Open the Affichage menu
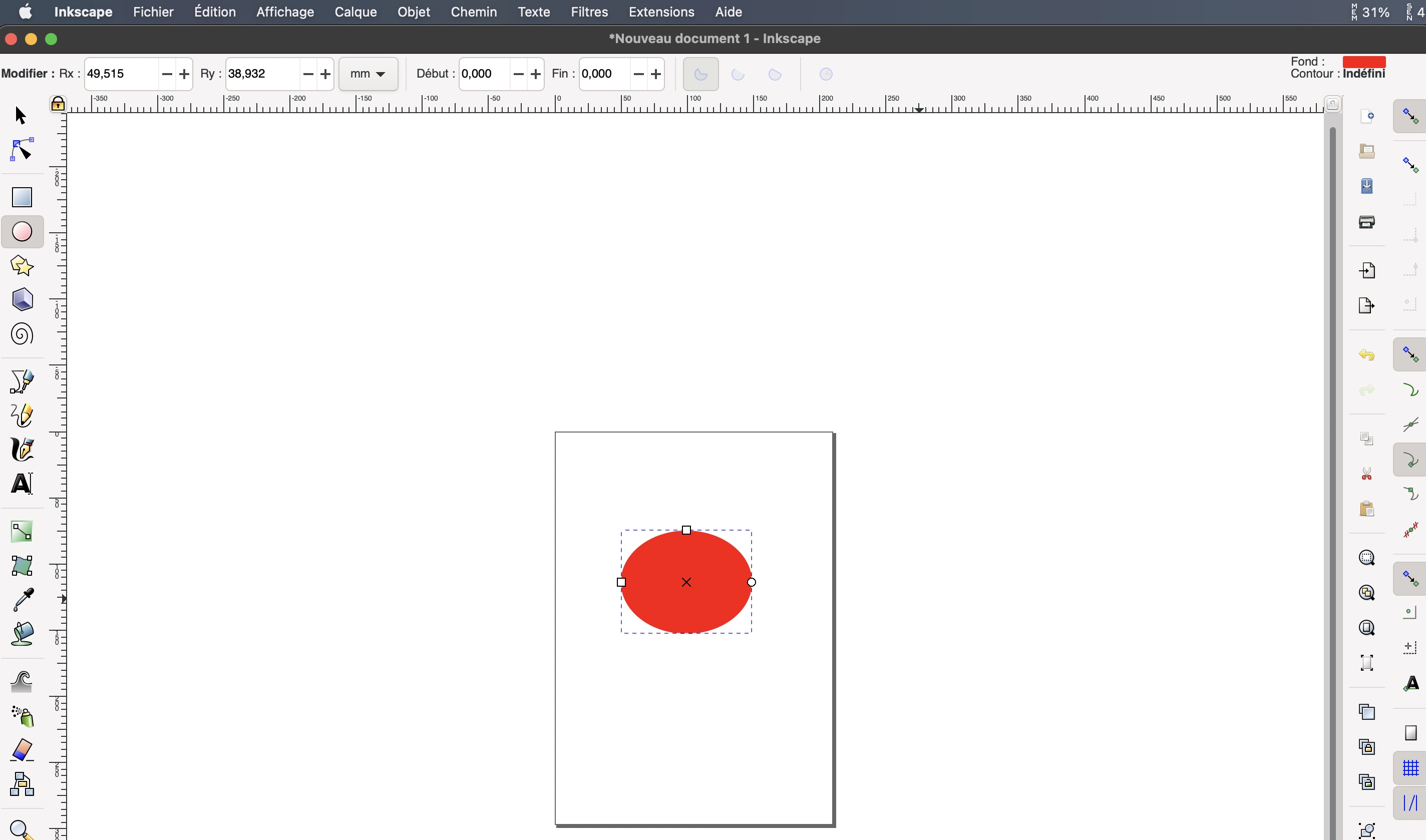1426x840 pixels. 285,12
